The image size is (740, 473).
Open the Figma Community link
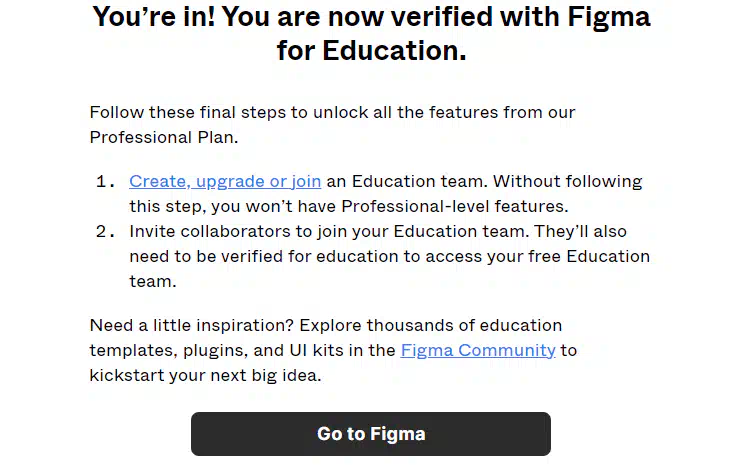tap(478, 350)
